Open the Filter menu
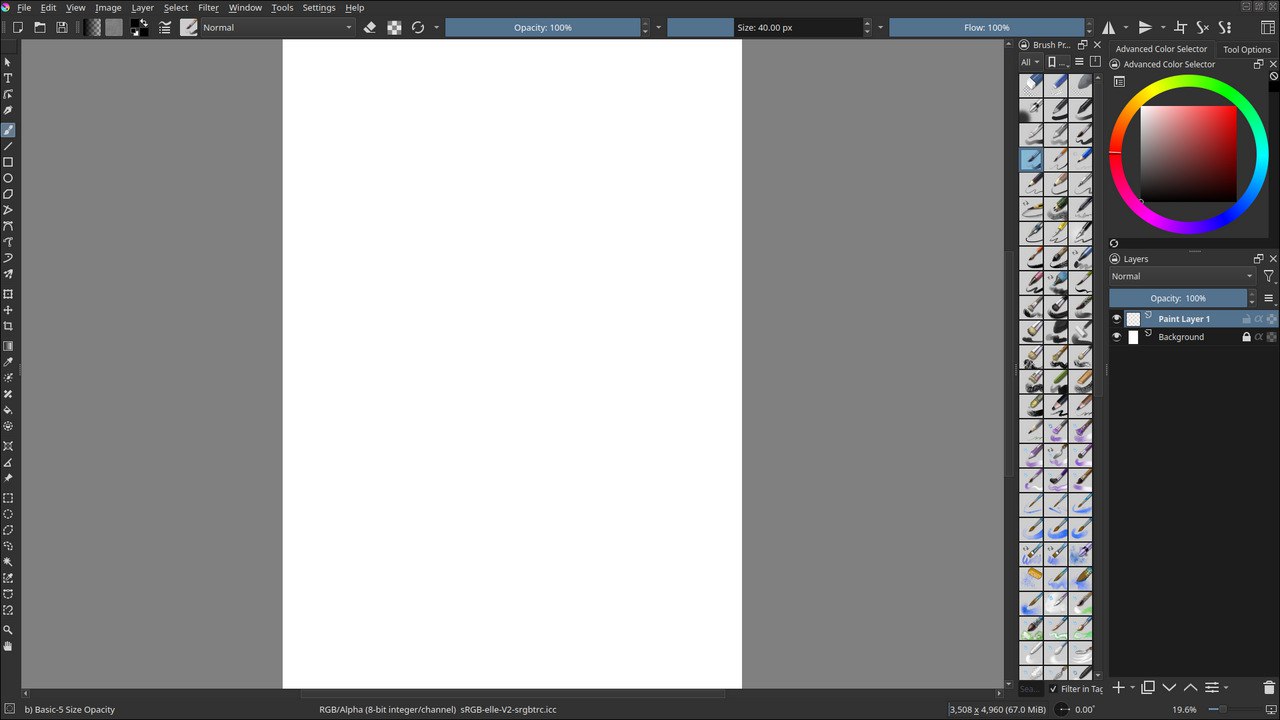The image size is (1280, 720). [208, 8]
